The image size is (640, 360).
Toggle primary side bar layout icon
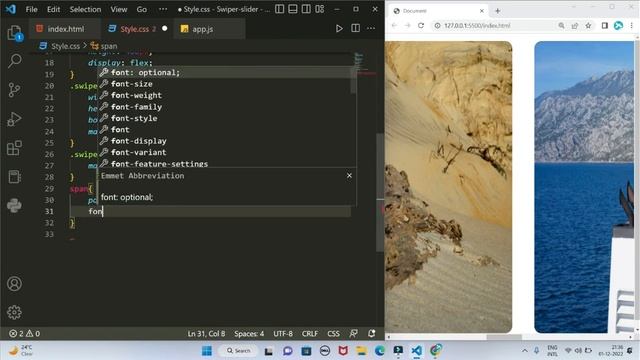pyautogui.click(x=280, y=9)
